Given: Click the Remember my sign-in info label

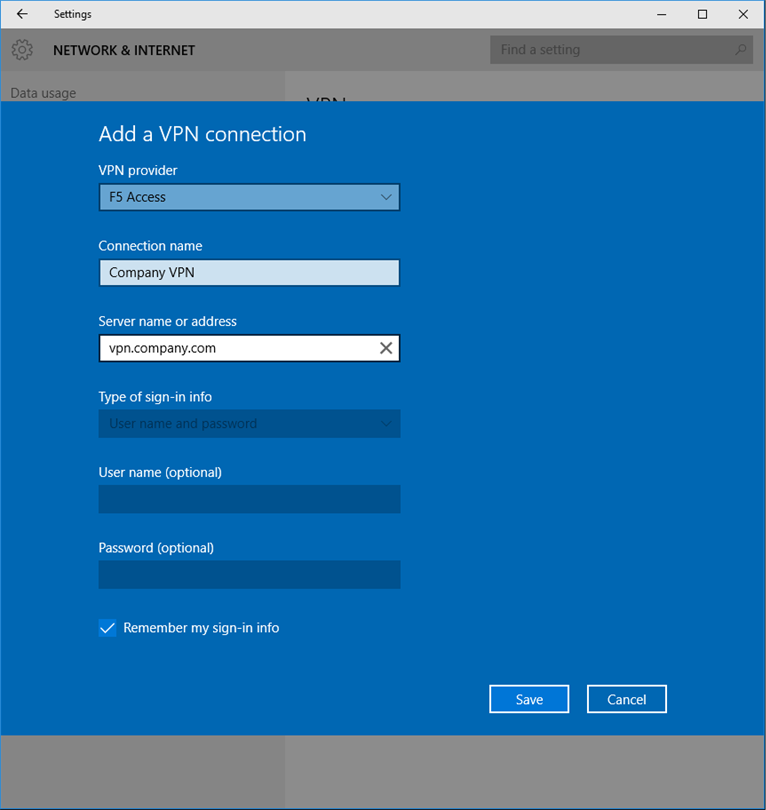Looking at the screenshot, I should click(201, 628).
